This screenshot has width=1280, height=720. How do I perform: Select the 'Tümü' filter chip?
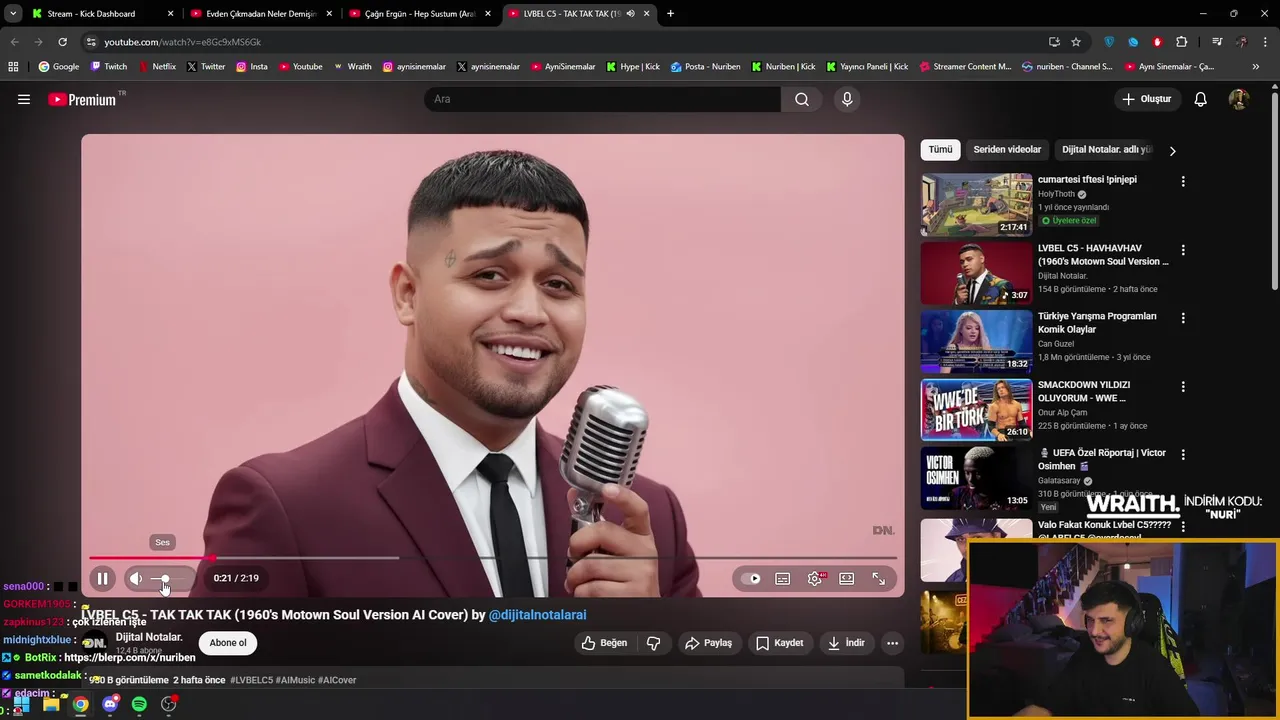(940, 150)
